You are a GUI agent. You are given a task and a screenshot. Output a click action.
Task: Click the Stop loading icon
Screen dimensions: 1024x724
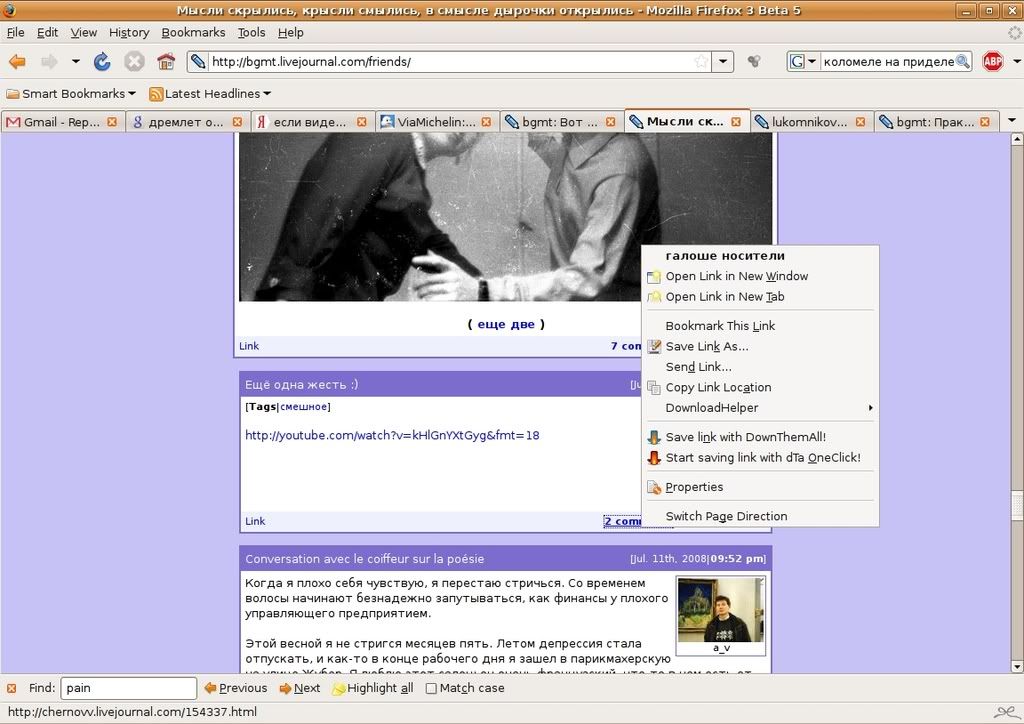click(x=134, y=62)
